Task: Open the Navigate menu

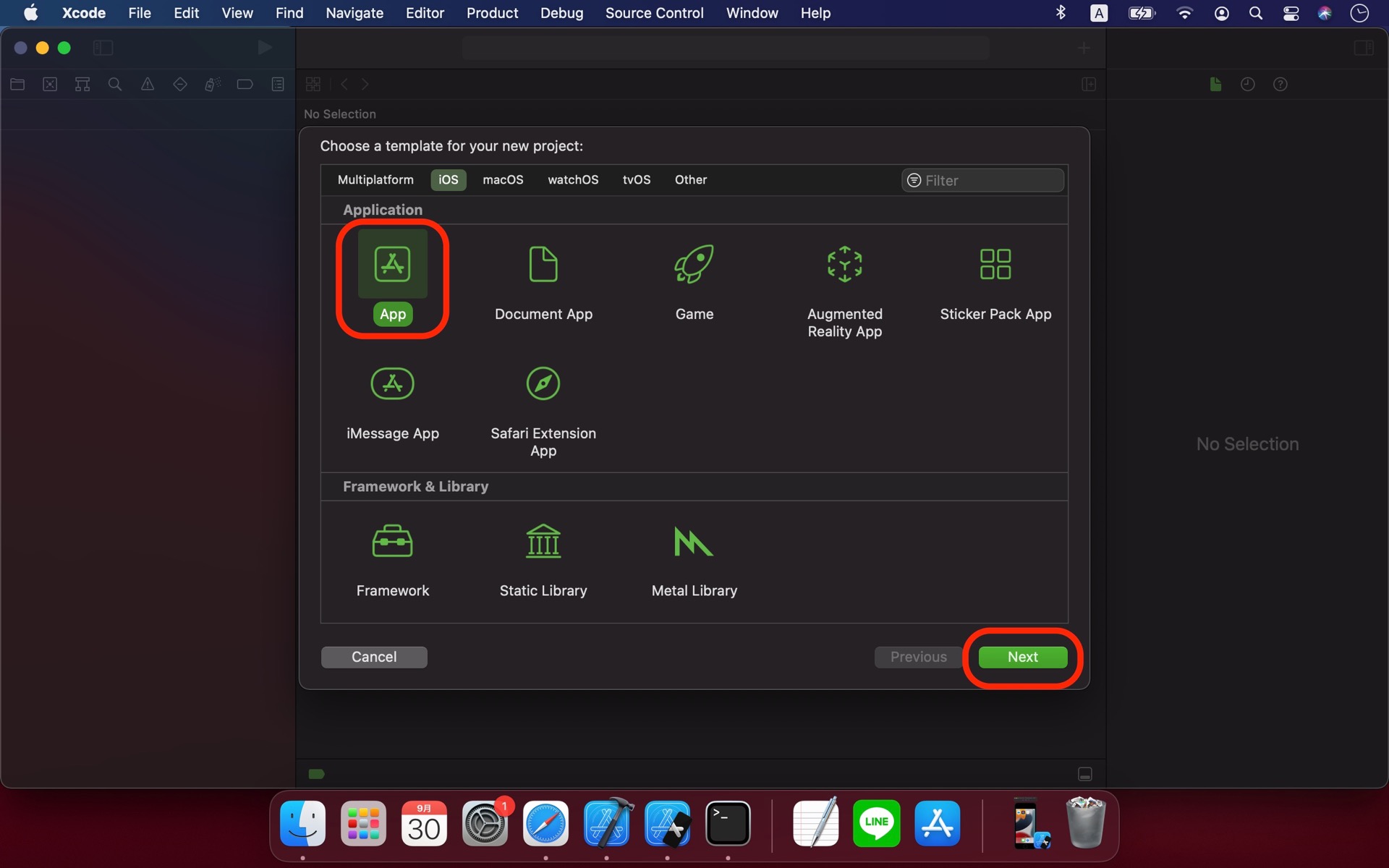Action: [354, 13]
